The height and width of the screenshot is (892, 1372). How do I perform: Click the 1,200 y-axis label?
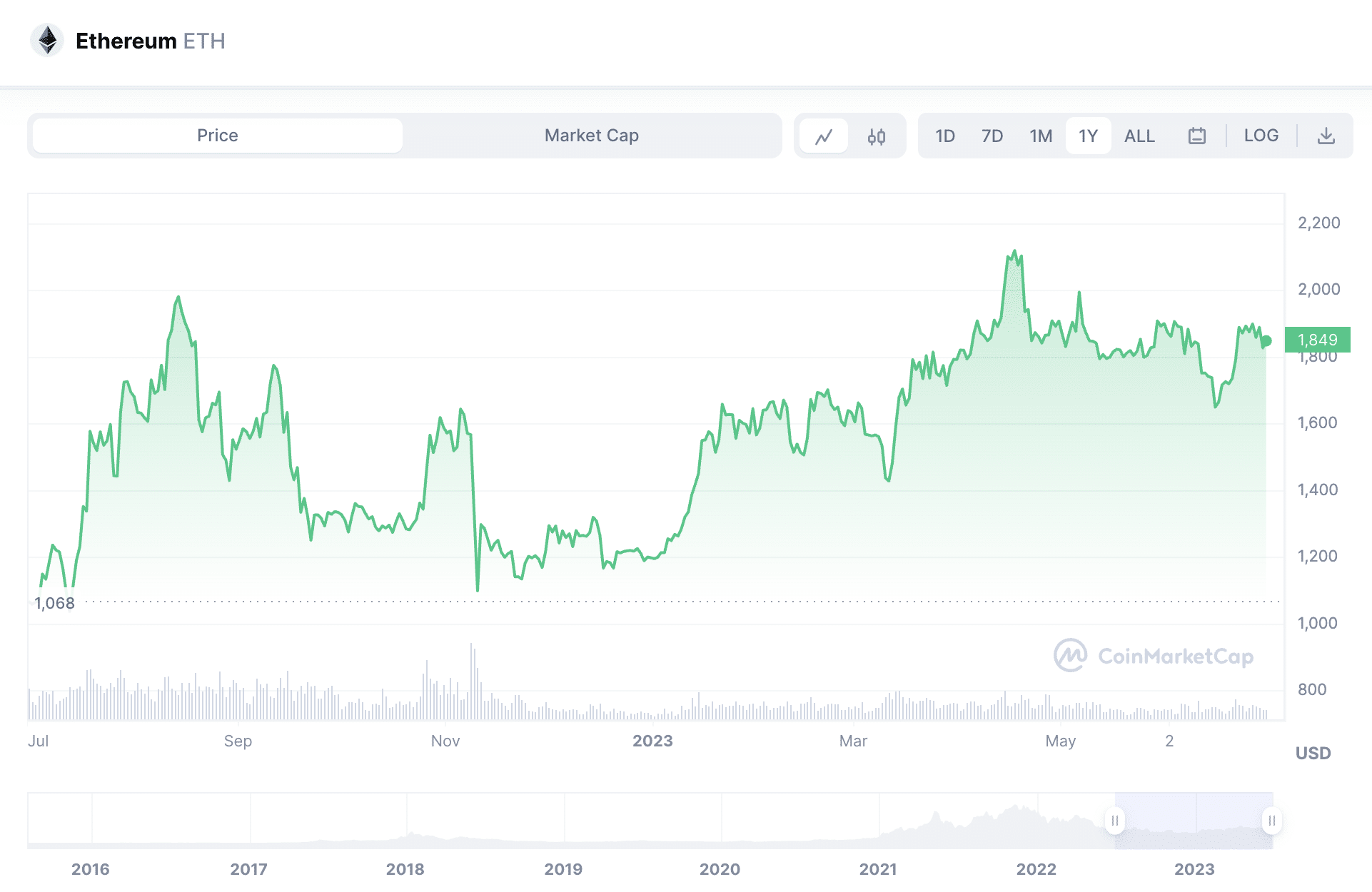click(1318, 556)
